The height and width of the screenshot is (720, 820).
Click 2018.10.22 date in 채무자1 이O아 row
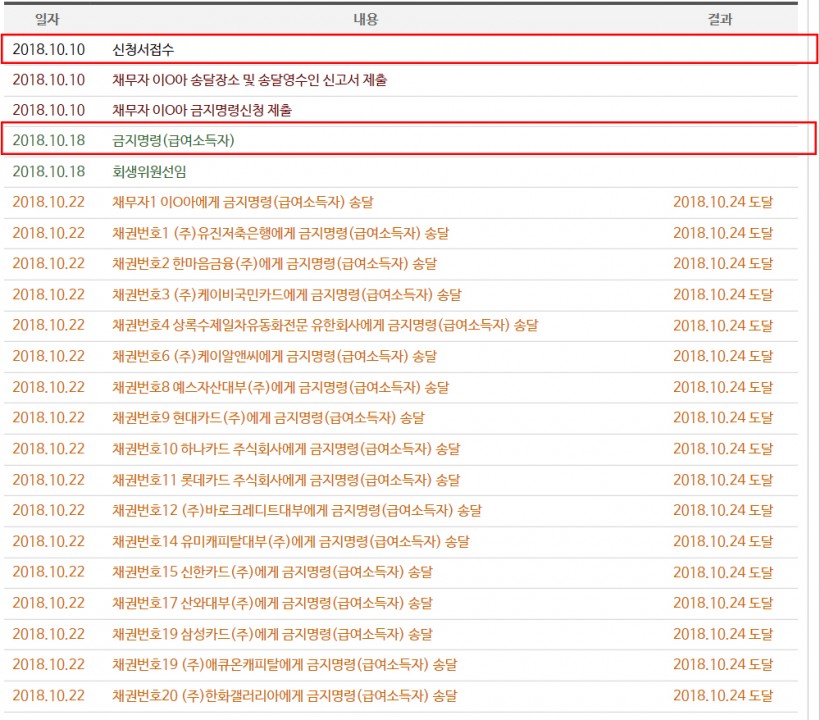pyautogui.click(x=49, y=202)
